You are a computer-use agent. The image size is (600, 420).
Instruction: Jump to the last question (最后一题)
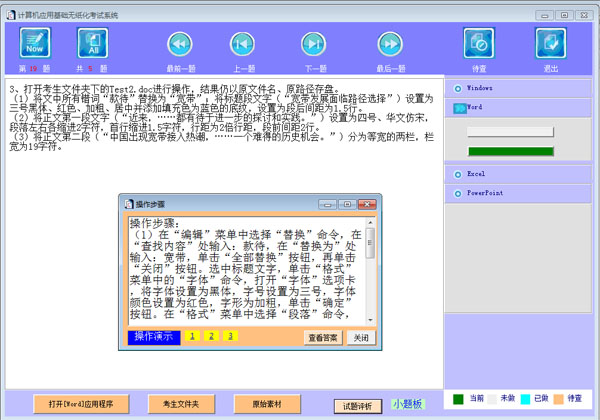[x=389, y=44]
